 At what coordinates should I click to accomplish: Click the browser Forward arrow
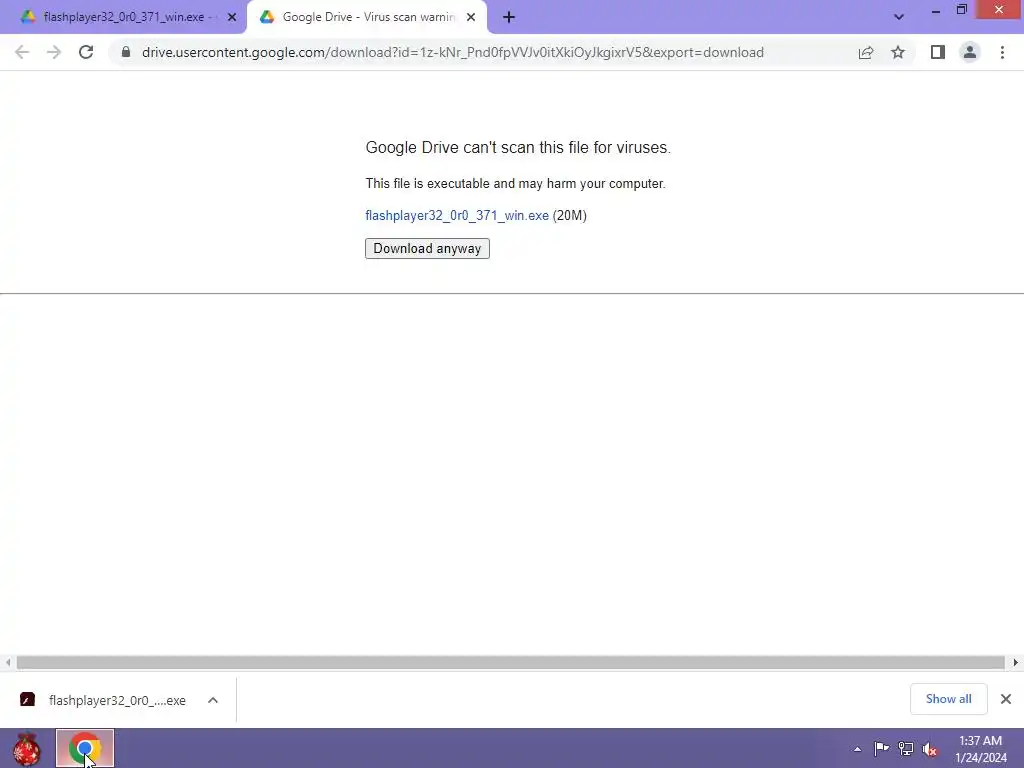point(54,52)
